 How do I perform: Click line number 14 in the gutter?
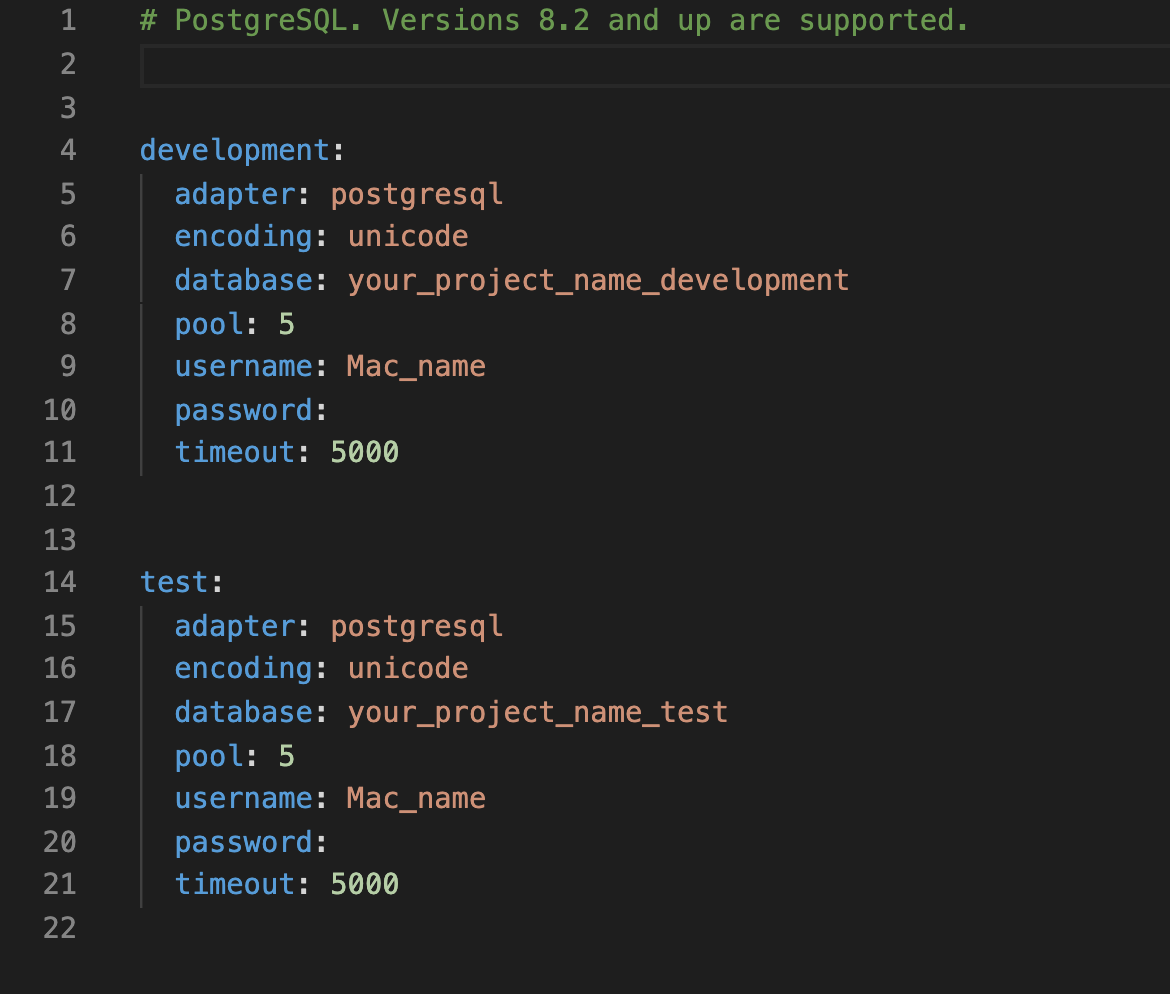coord(60,582)
